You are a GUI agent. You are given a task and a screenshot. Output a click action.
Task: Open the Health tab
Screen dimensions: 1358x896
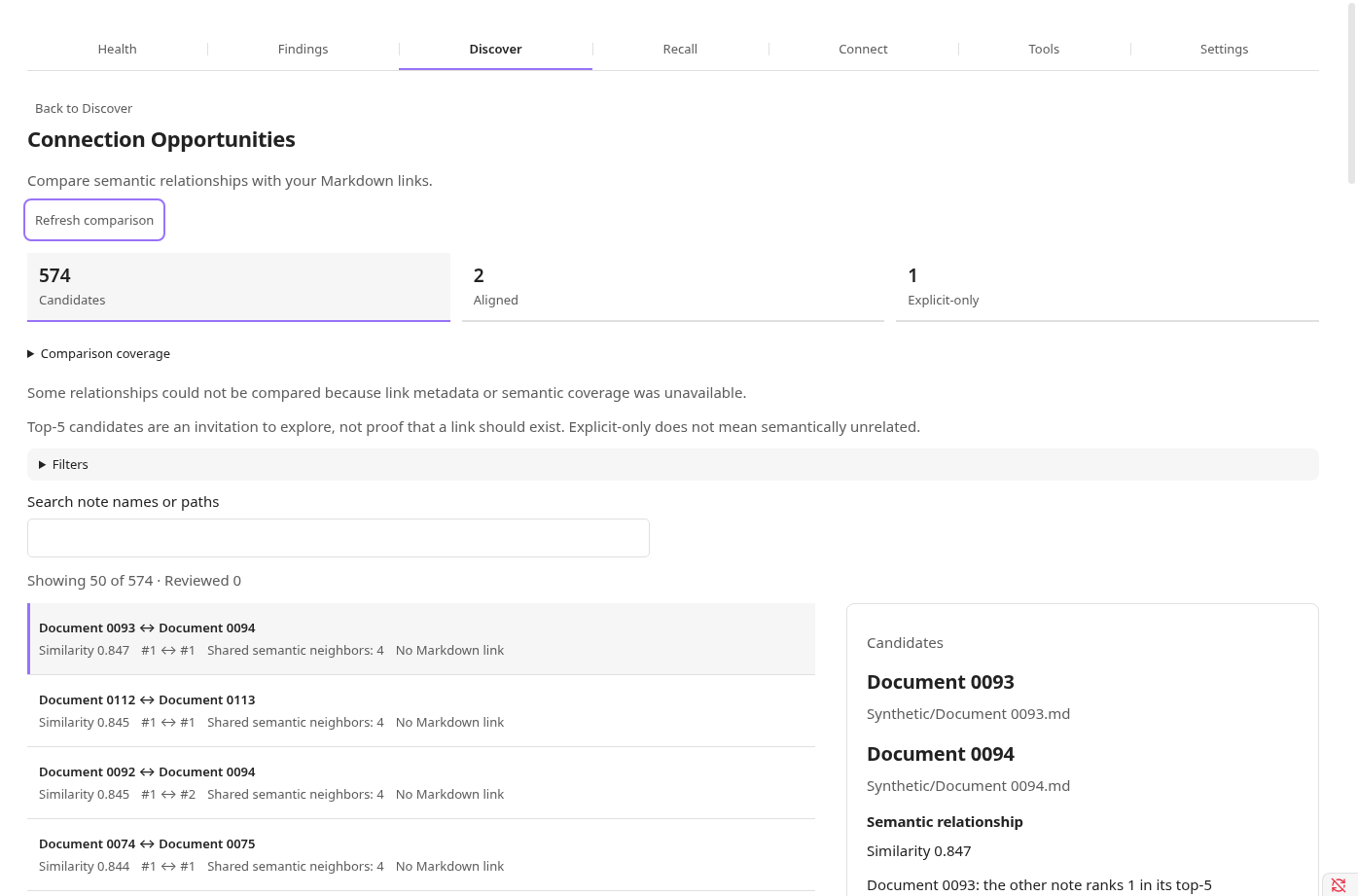tap(117, 49)
